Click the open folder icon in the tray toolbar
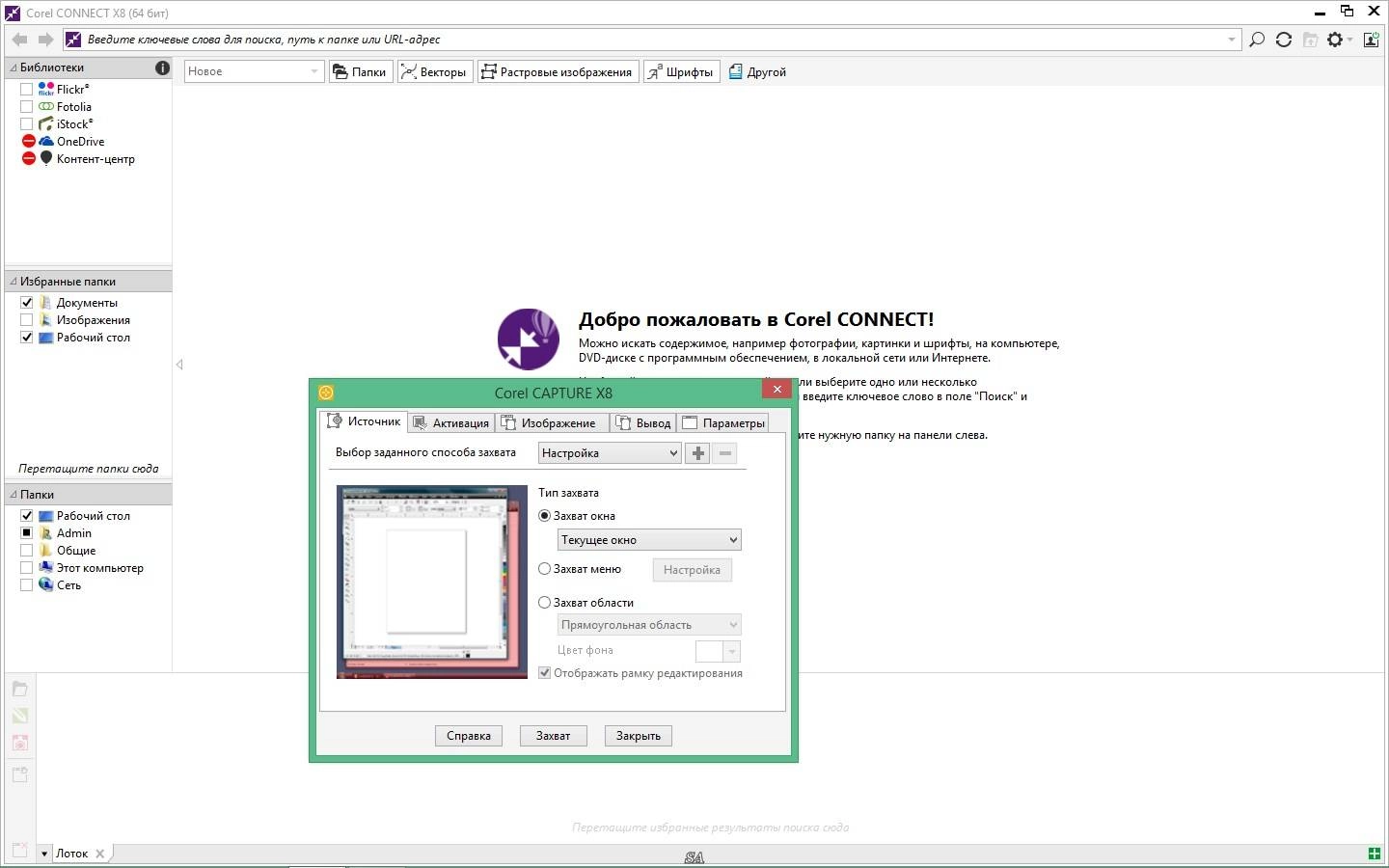1389x868 pixels. [19, 689]
